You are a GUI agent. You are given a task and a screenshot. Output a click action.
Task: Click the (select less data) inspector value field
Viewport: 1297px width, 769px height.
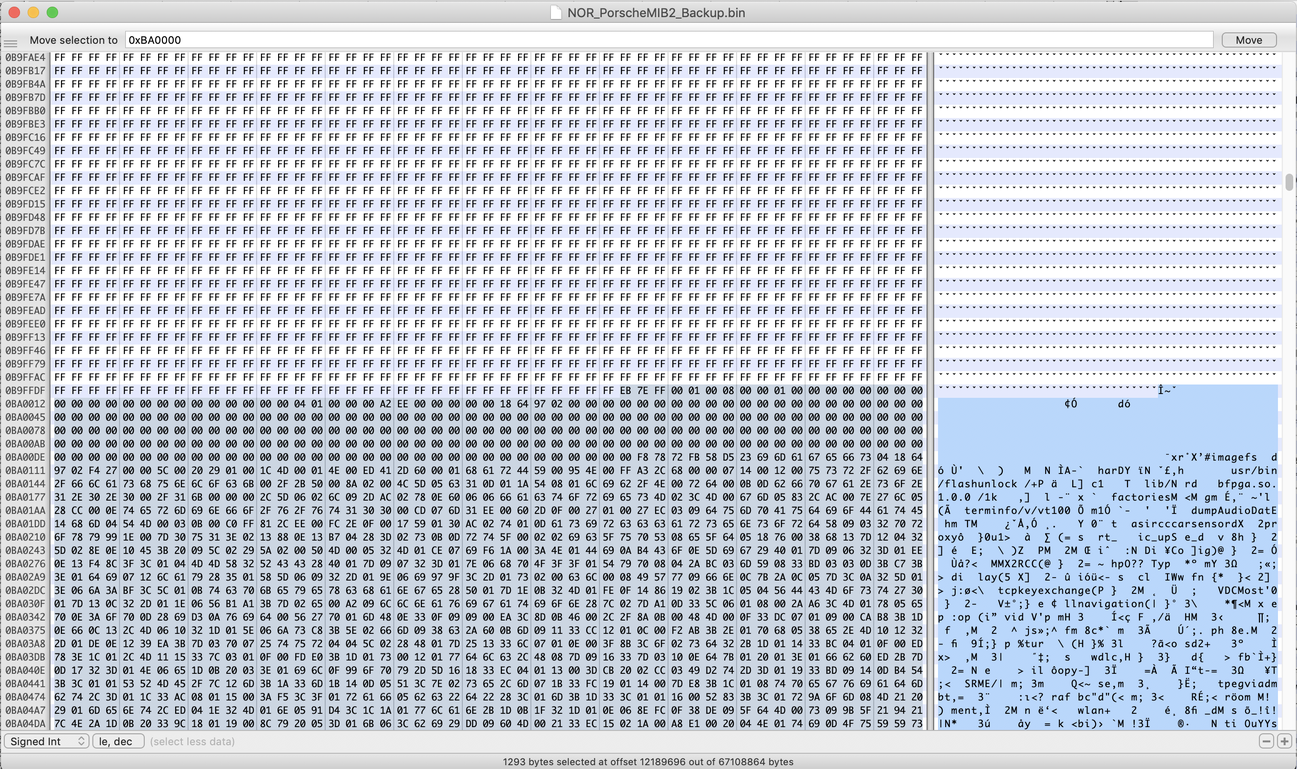tap(193, 741)
